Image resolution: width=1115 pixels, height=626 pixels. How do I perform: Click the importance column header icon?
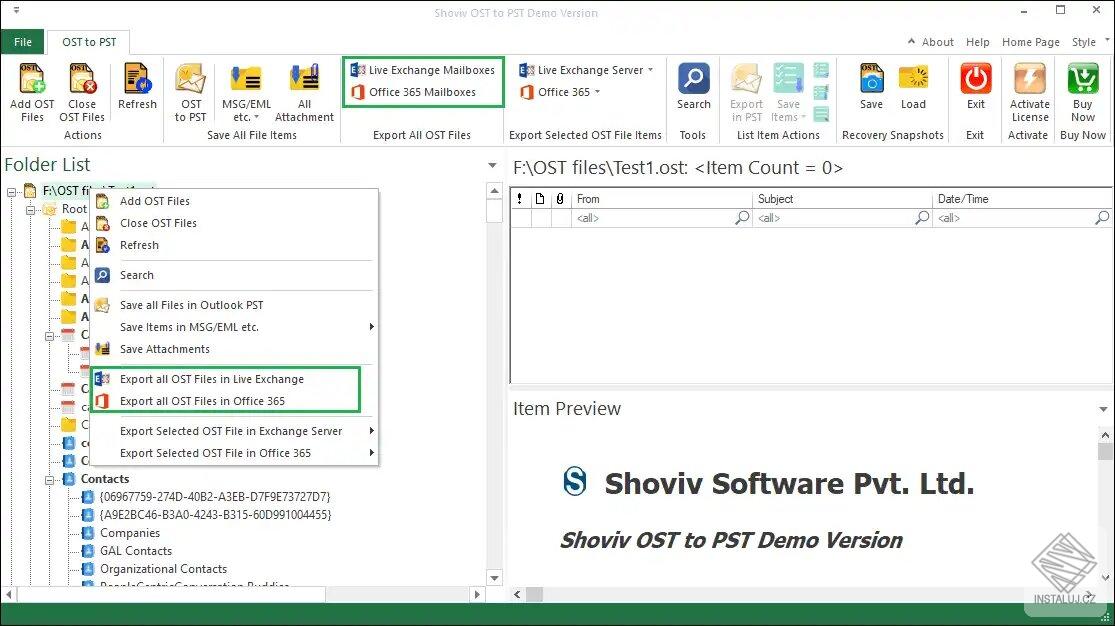click(x=520, y=199)
